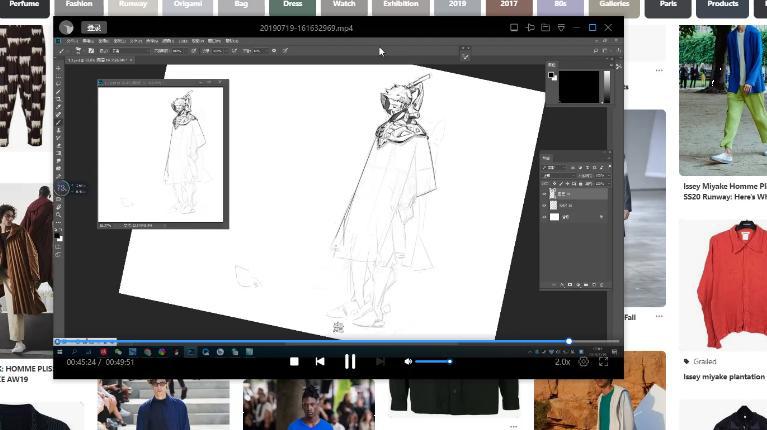Screen dimensions: 767x430
Task: Toggle lock all padlock icon
Action: pyautogui.click(x=580, y=184)
